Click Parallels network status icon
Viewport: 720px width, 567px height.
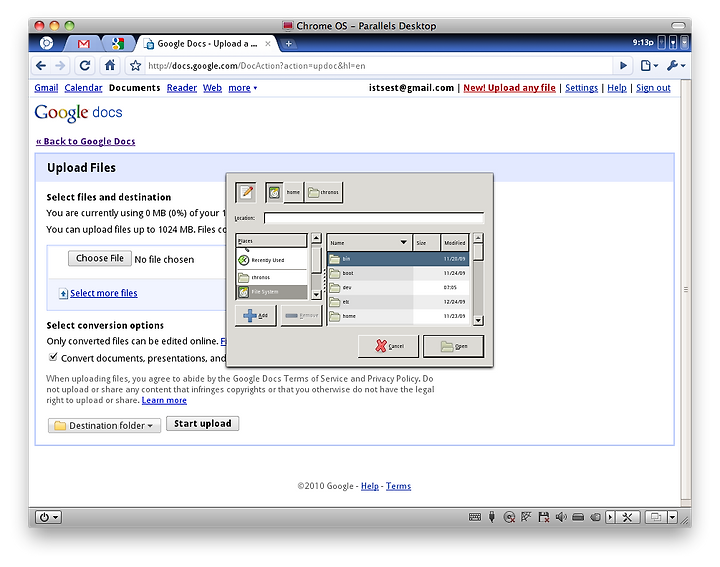[x=526, y=517]
